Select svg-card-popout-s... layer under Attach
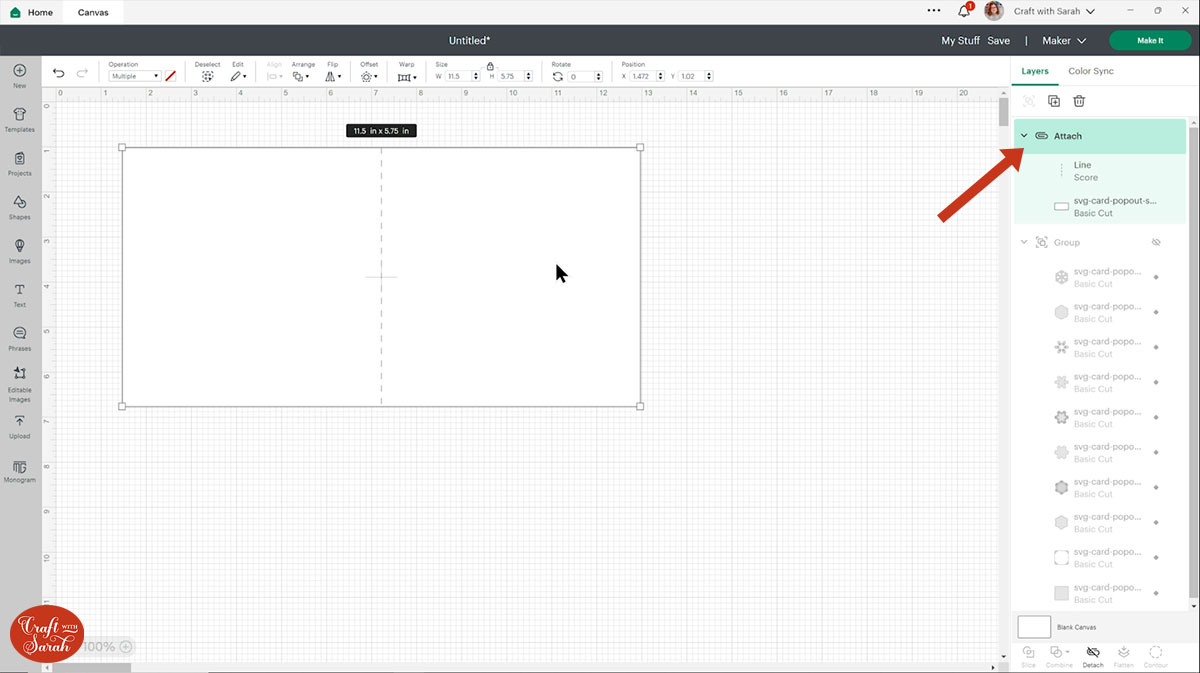 tap(1100, 207)
